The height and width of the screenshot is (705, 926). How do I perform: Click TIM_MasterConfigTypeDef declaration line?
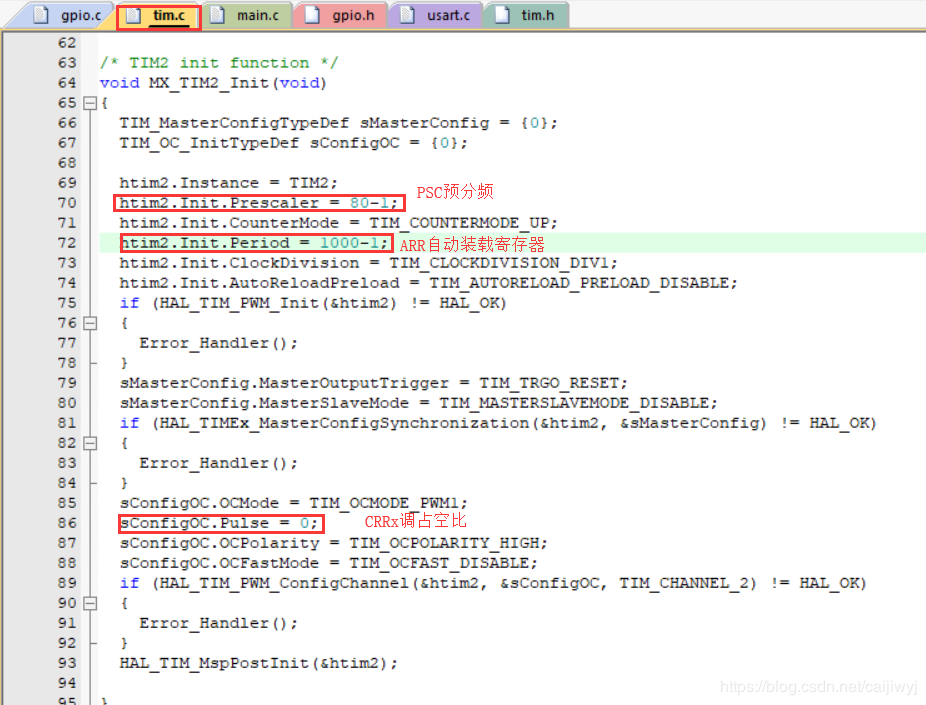point(338,123)
